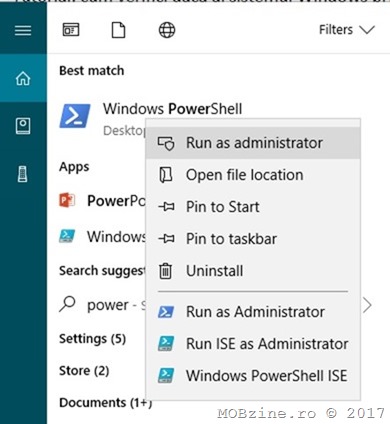
Task: Choose Run ISE as Administrator
Action: [x=253, y=344]
